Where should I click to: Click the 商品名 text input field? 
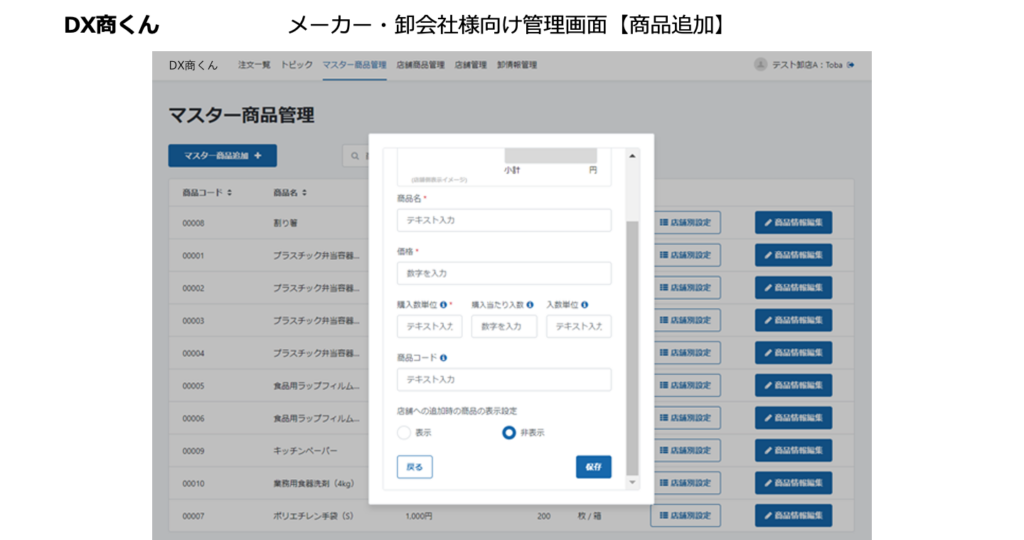503,220
